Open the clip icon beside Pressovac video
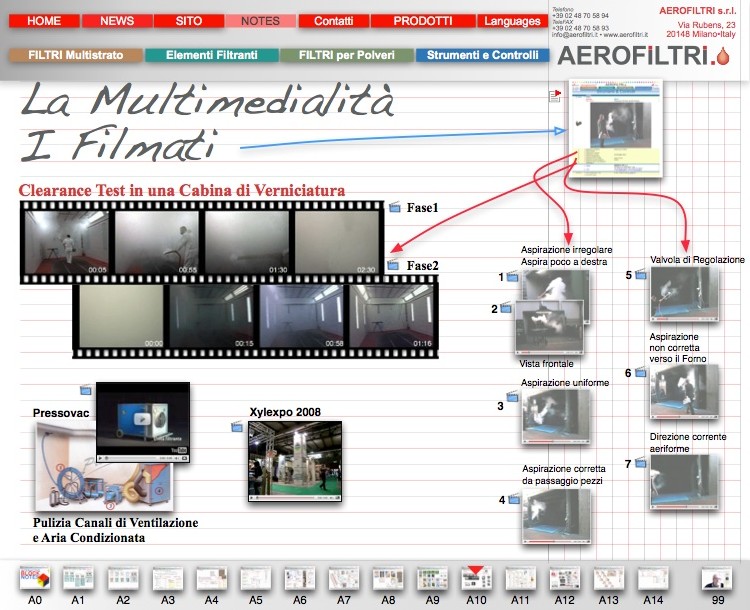Viewport: 750px width, 610px height. click(86, 390)
